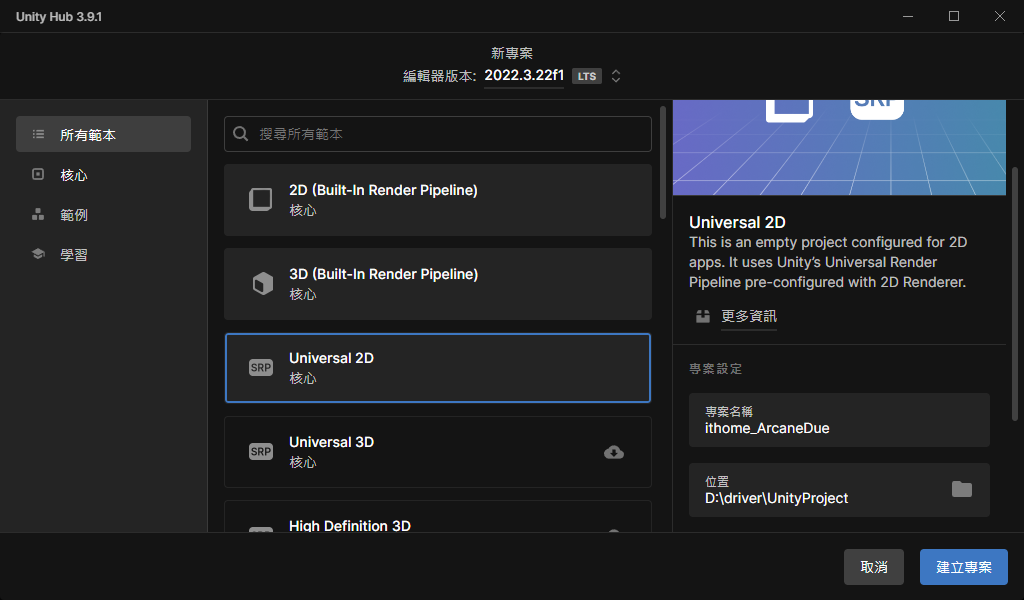Click the editor version 2022.3.22f1

(524, 75)
